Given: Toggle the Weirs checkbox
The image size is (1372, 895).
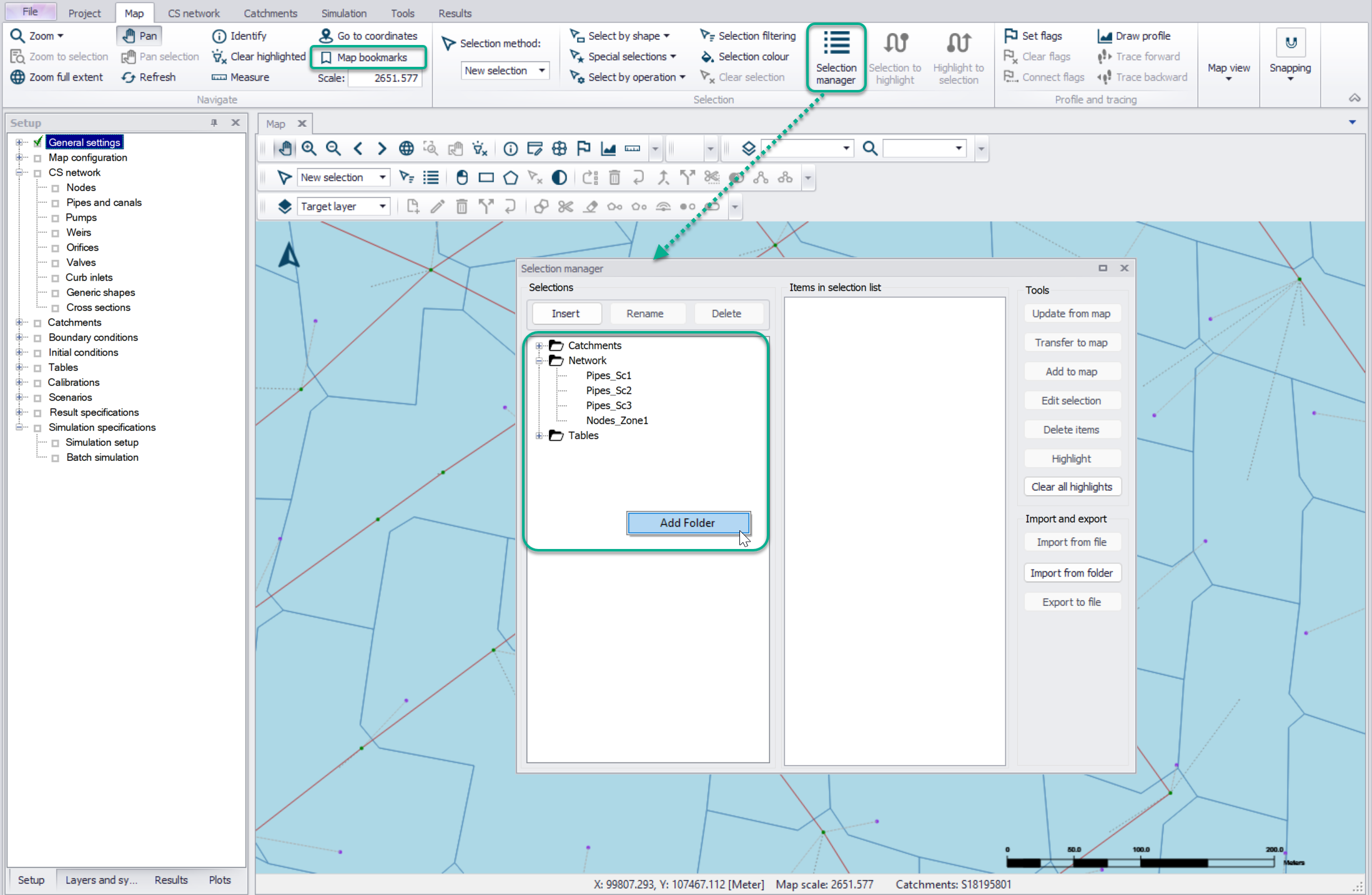Looking at the screenshot, I should click(x=55, y=233).
